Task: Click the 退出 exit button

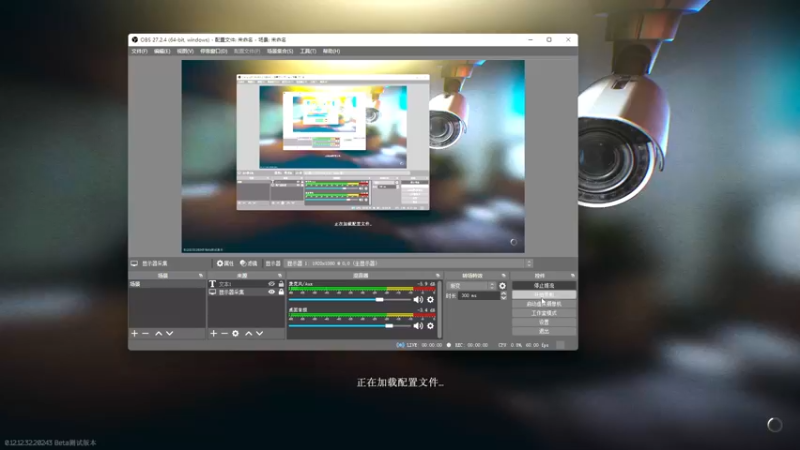Action: click(x=544, y=332)
